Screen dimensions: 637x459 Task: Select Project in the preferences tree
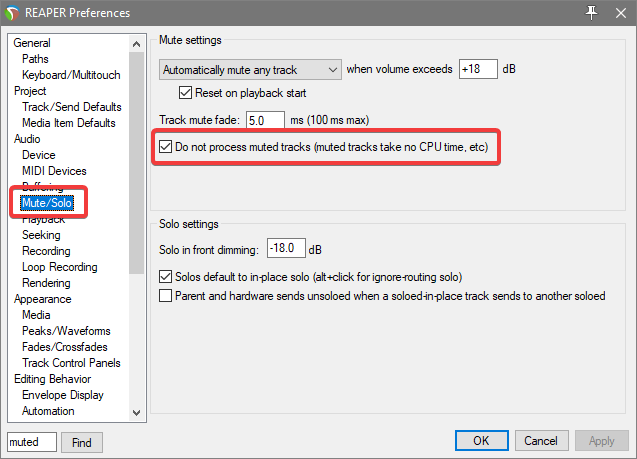pos(30,91)
